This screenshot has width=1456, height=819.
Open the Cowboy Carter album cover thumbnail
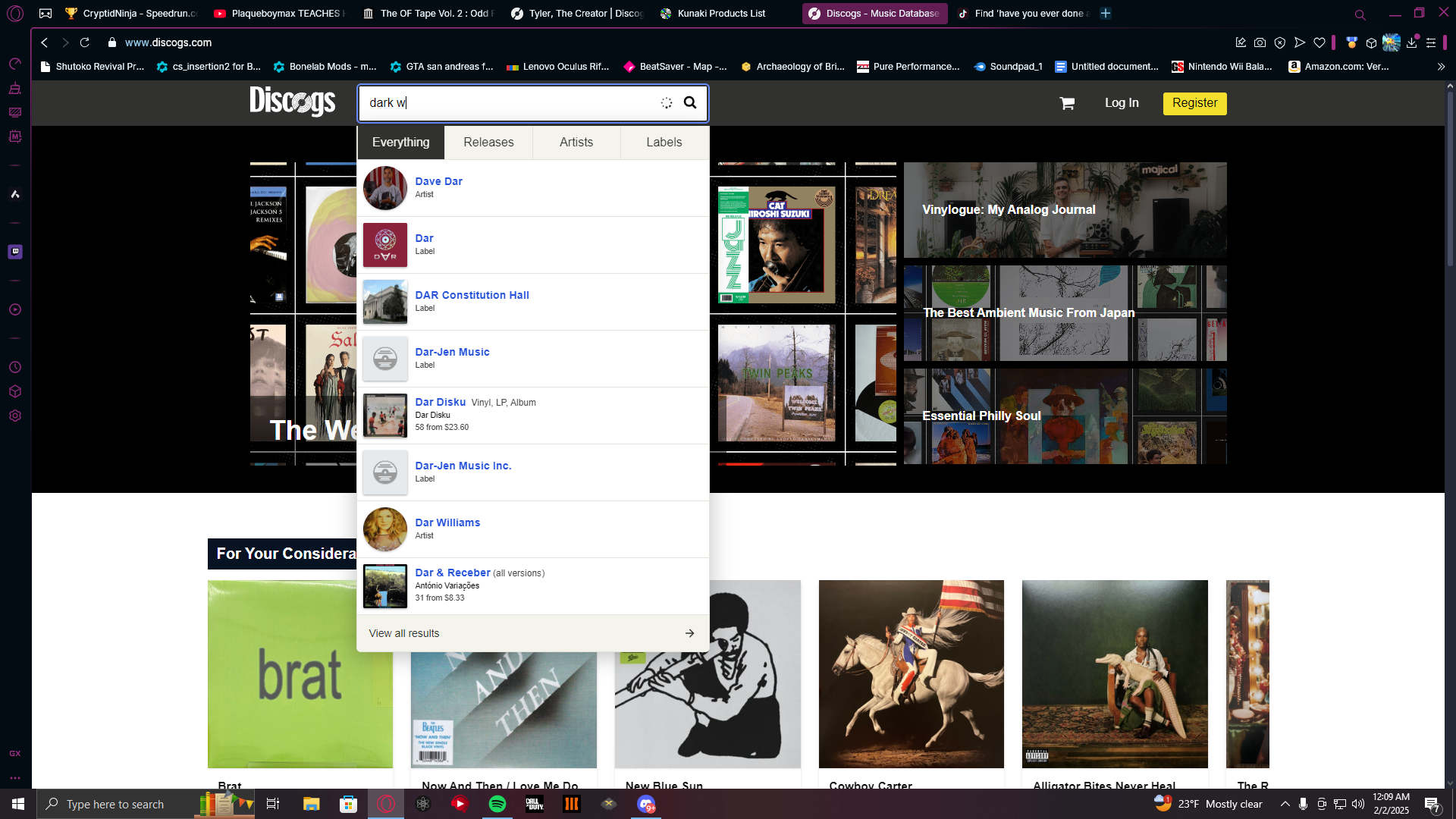pyautogui.click(x=911, y=673)
